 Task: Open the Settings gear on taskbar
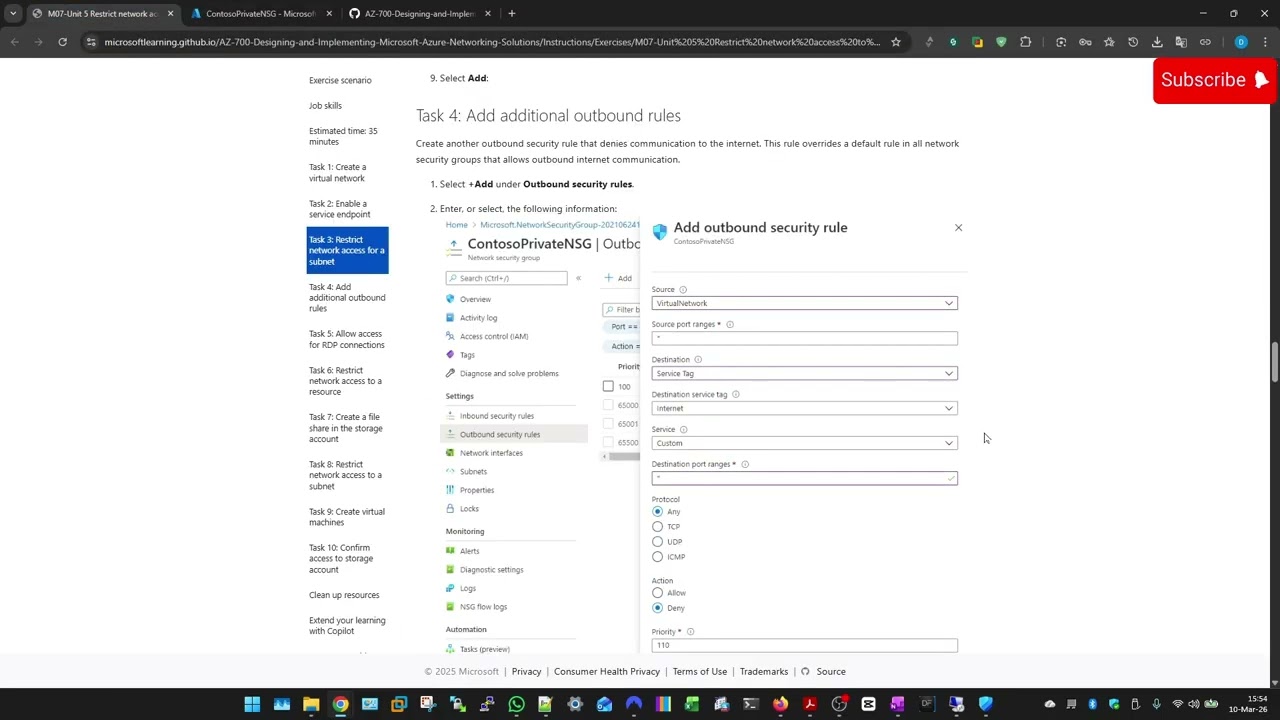[575, 704]
